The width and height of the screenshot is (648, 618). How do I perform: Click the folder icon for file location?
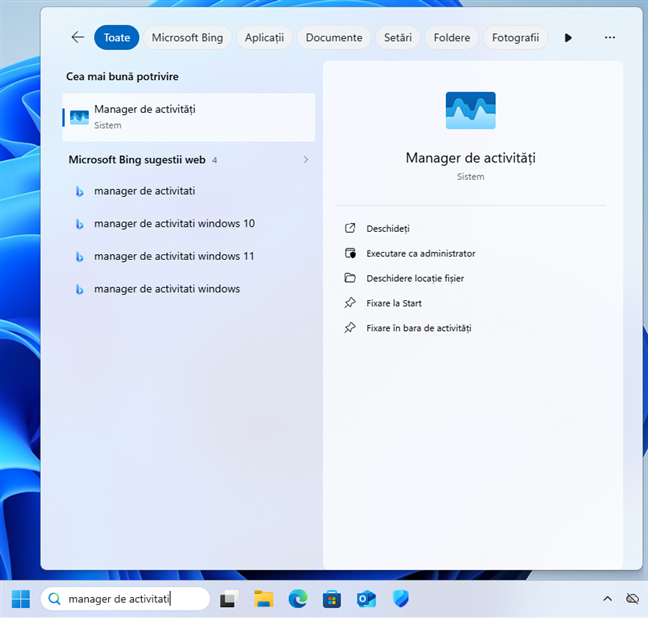click(x=350, y=278)
